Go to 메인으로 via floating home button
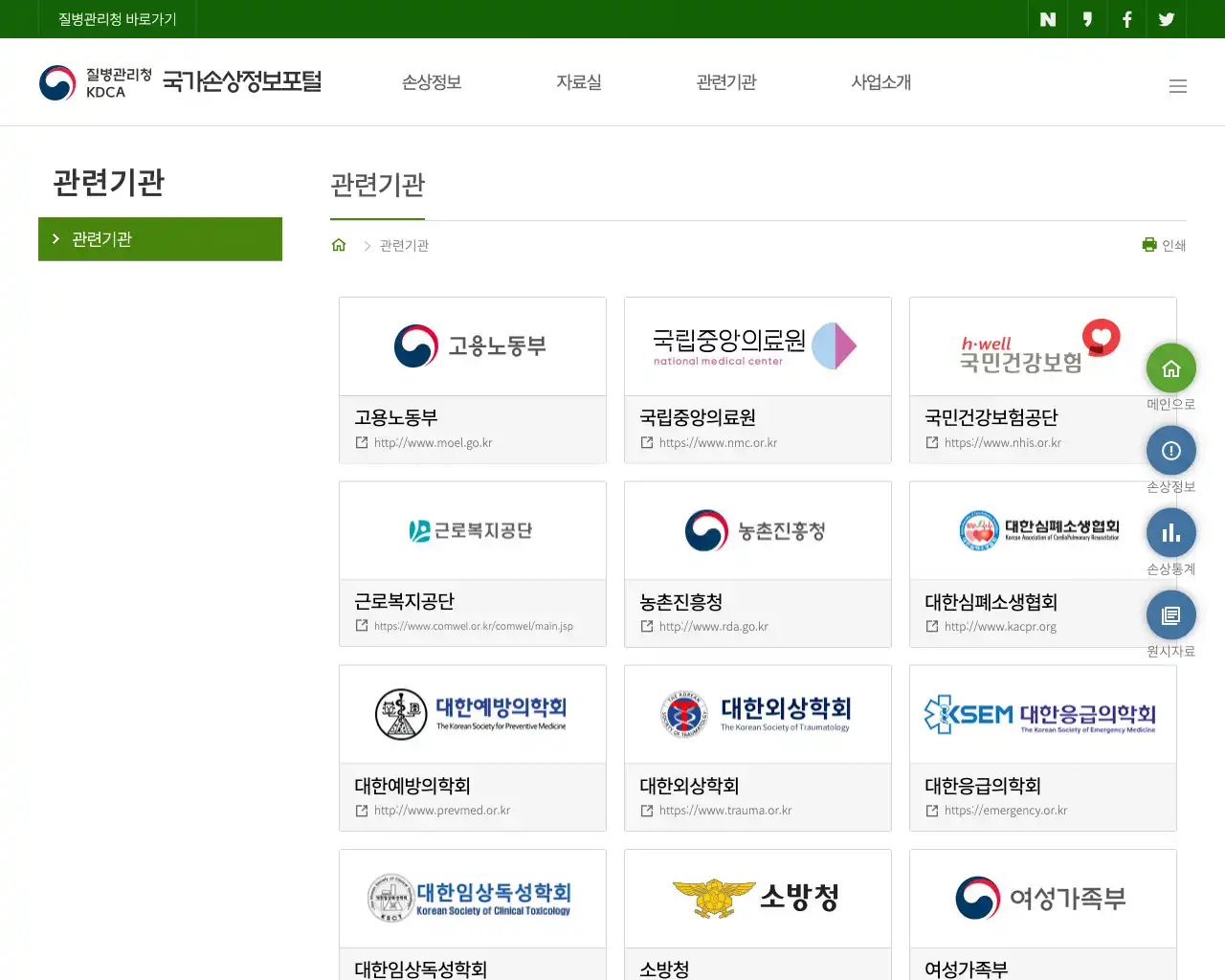Viewport: 1225px width, 980px height. [x=1171, y=368]
